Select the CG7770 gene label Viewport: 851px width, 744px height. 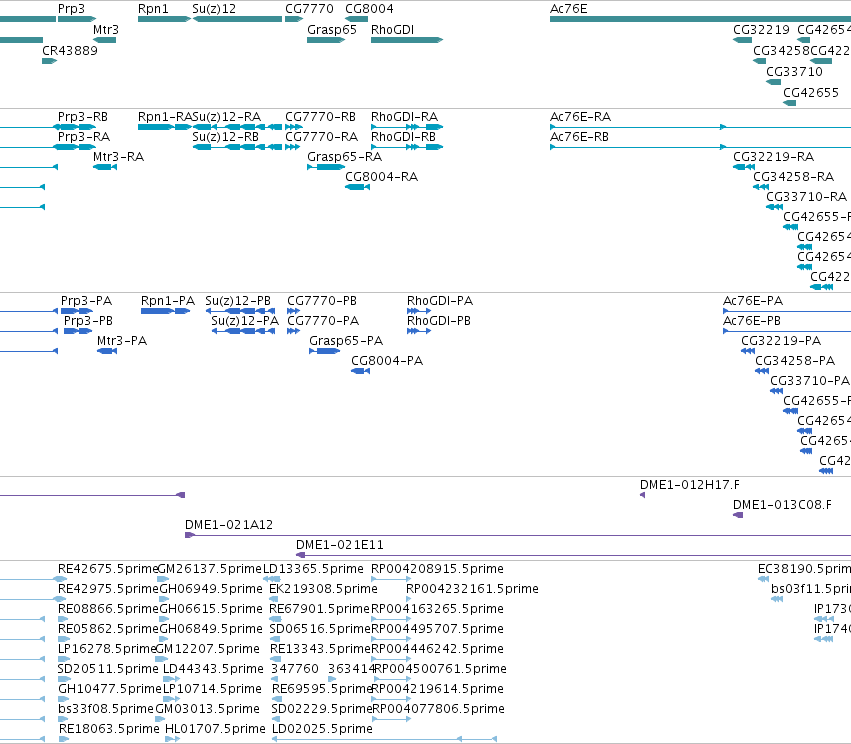pos(309,9)
